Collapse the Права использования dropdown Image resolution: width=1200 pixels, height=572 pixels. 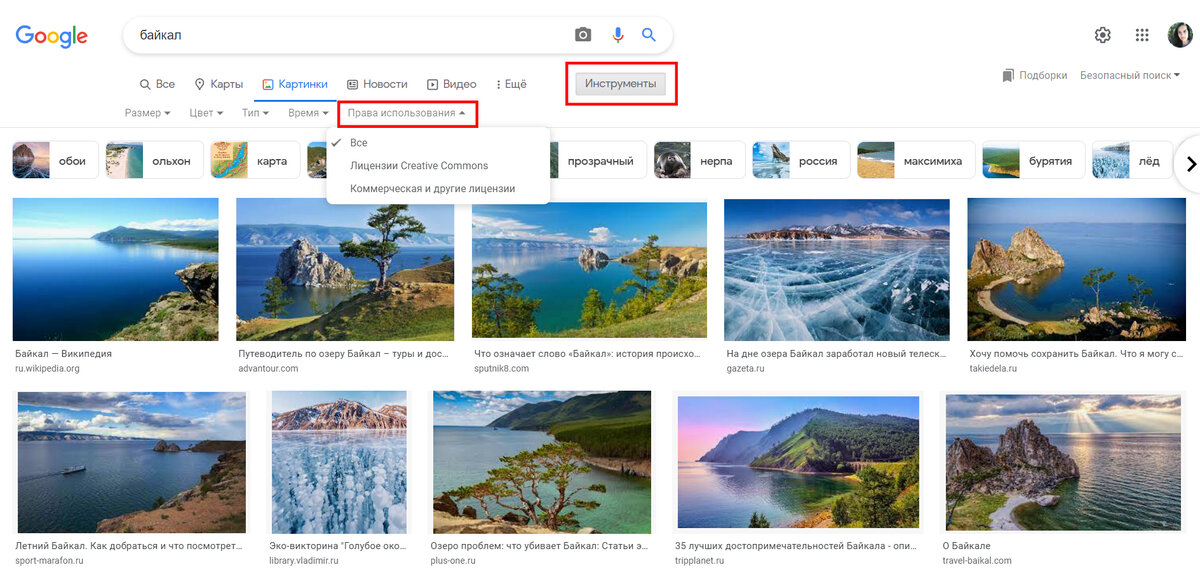click(x=406, y=113)
